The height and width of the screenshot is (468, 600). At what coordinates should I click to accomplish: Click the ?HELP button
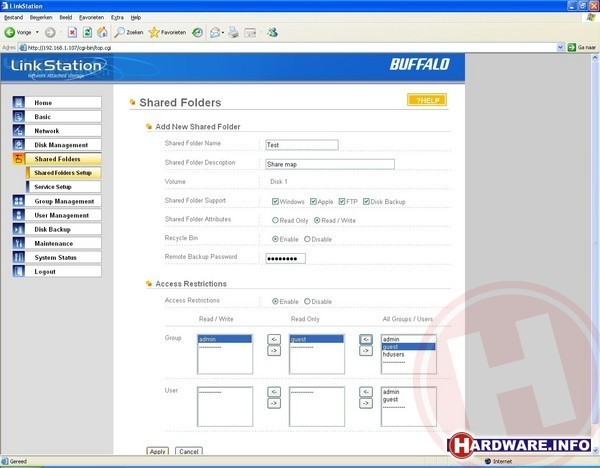(427, 100)
